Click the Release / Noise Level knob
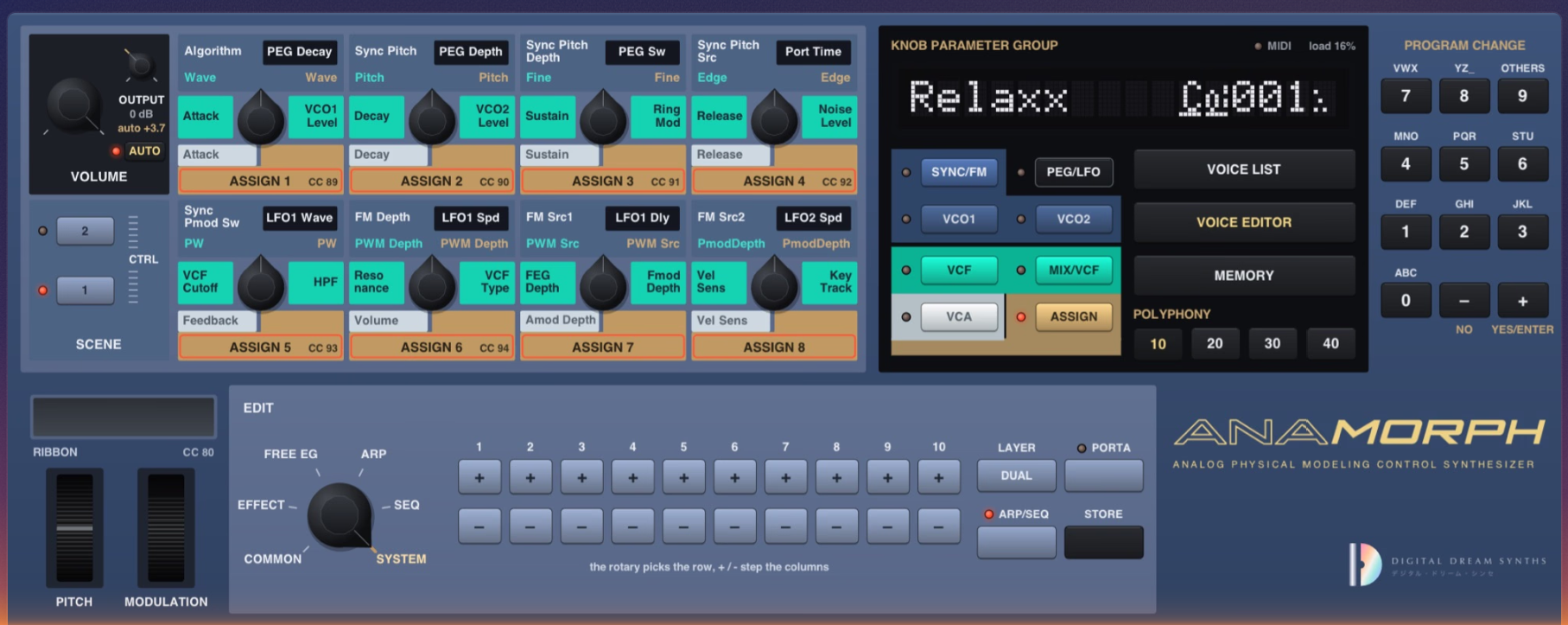The width and height of the screenshot is (1568, 625). (774, 119)
